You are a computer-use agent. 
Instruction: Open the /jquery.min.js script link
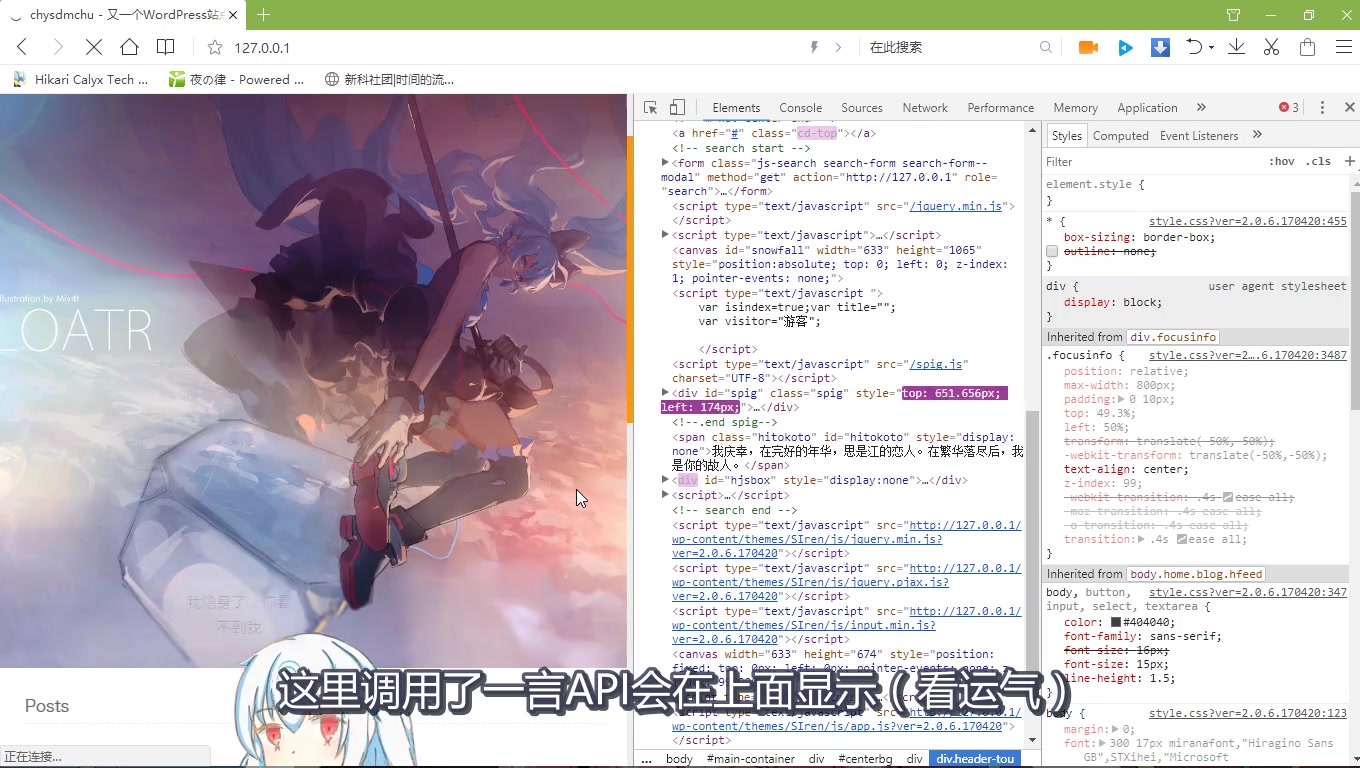point(955,206)
